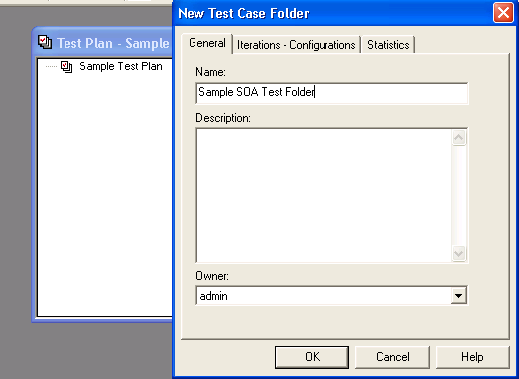Click the Description scrollbar down arrow
The height and width of the screenshot is (379, 519).
(x=459, y=254)
